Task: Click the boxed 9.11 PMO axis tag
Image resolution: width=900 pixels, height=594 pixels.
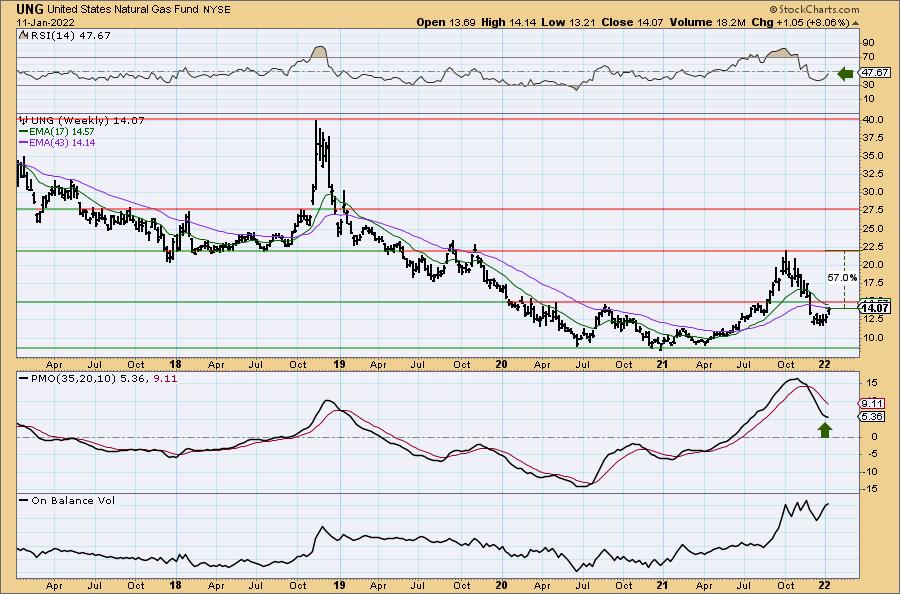Action: 872,403
